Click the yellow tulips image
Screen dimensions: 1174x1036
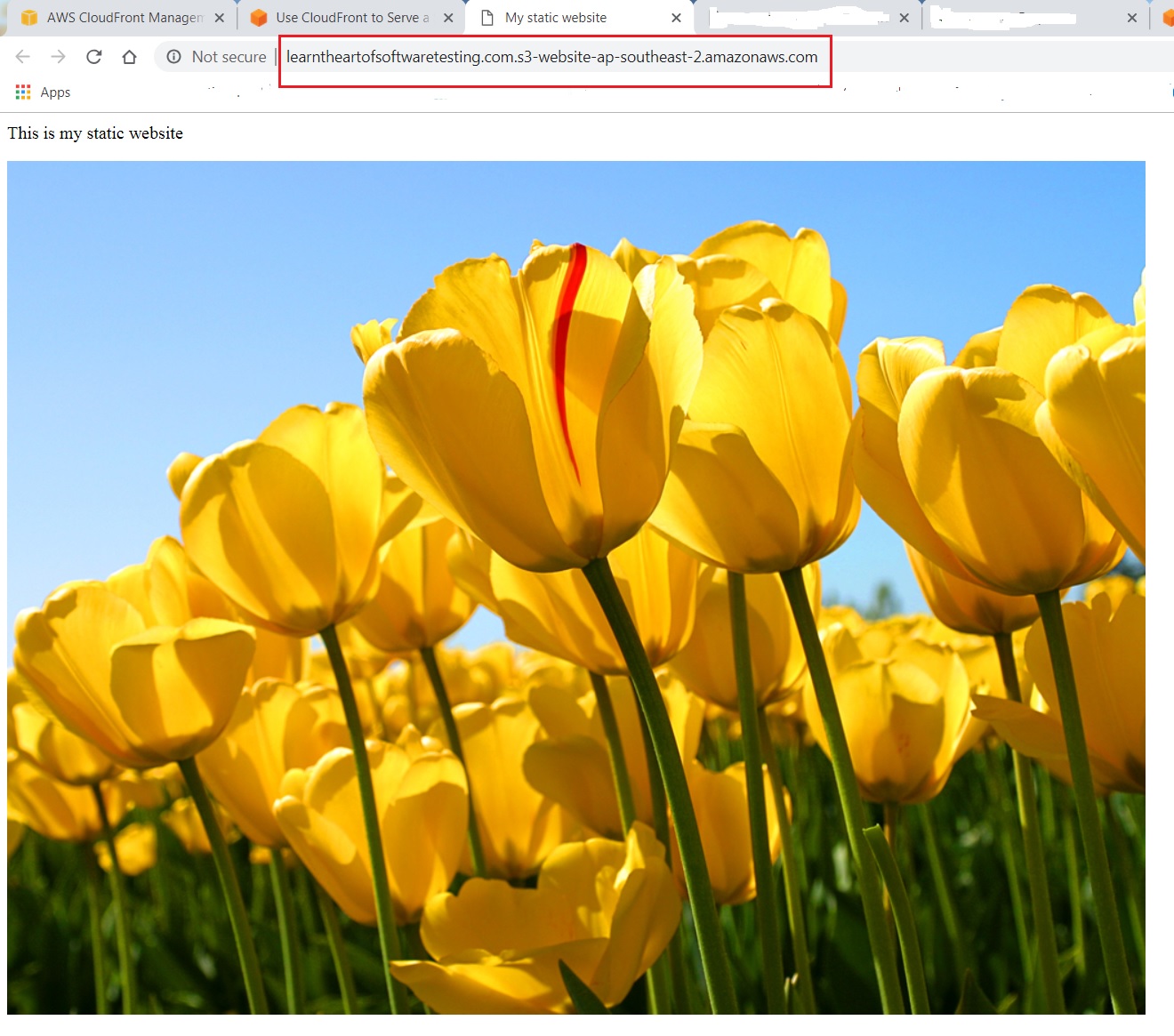point(575,587)
